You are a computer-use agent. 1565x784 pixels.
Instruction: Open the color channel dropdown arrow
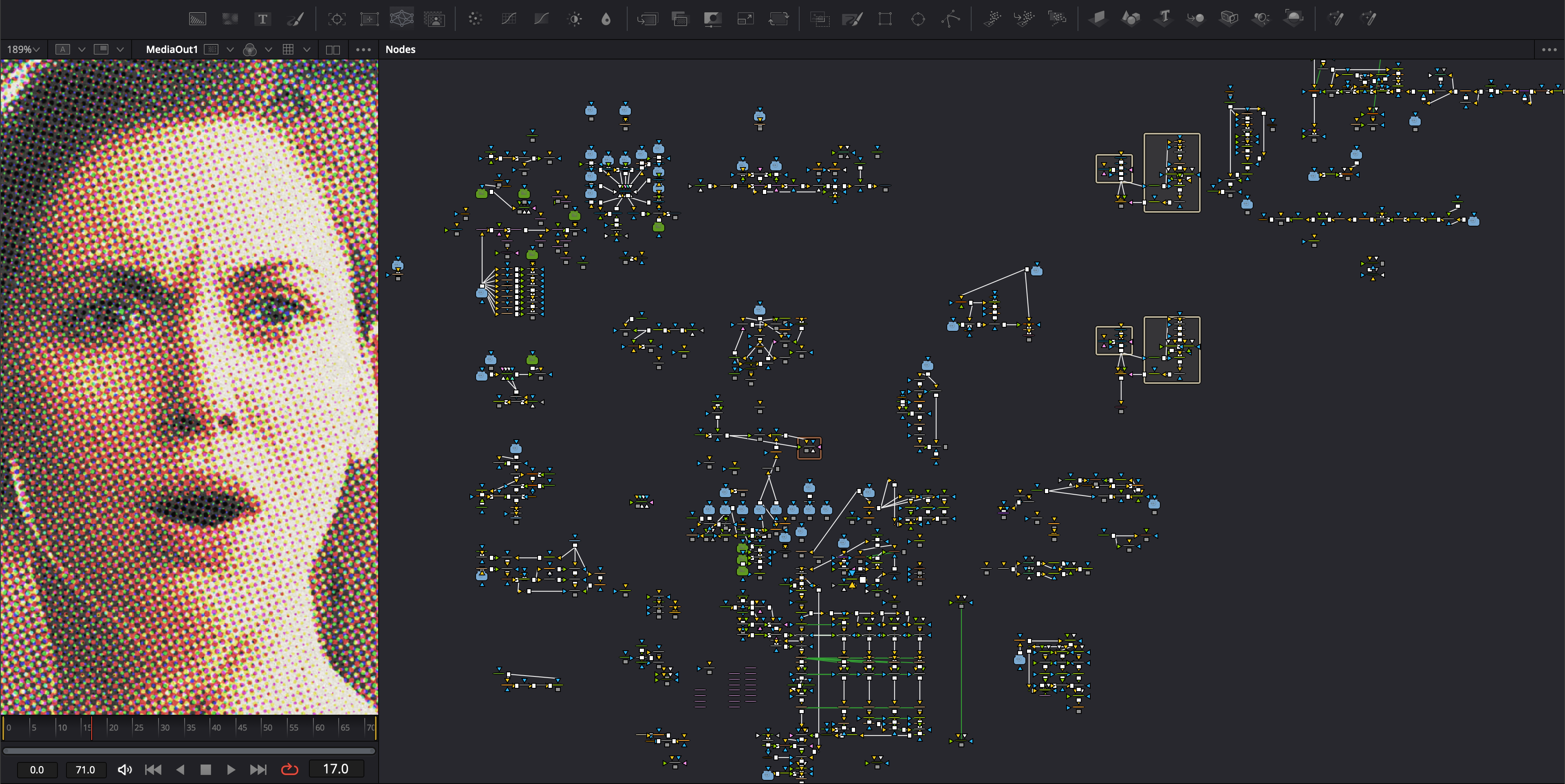(268, 50)
